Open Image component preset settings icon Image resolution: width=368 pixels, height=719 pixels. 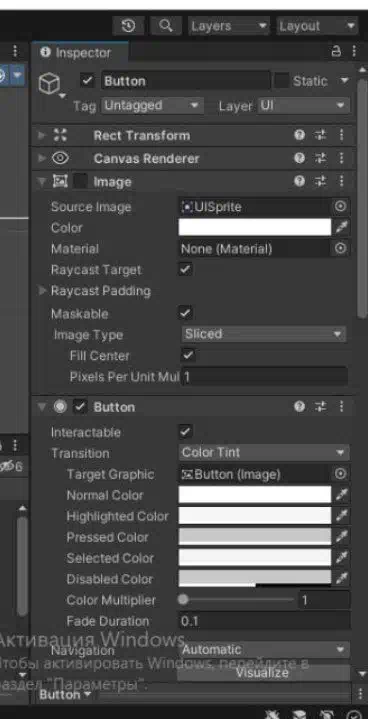click(320, 182)
